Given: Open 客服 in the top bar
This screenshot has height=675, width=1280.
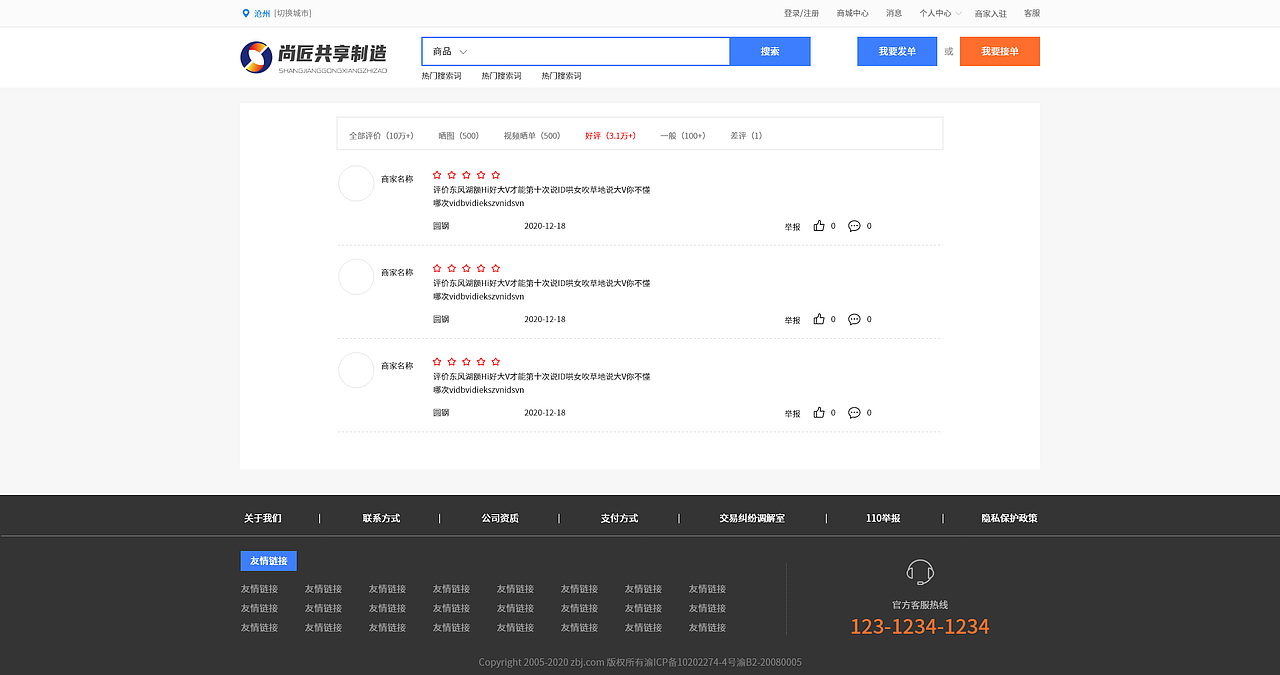Looking at the screenshot, I should coord(1031,13).
